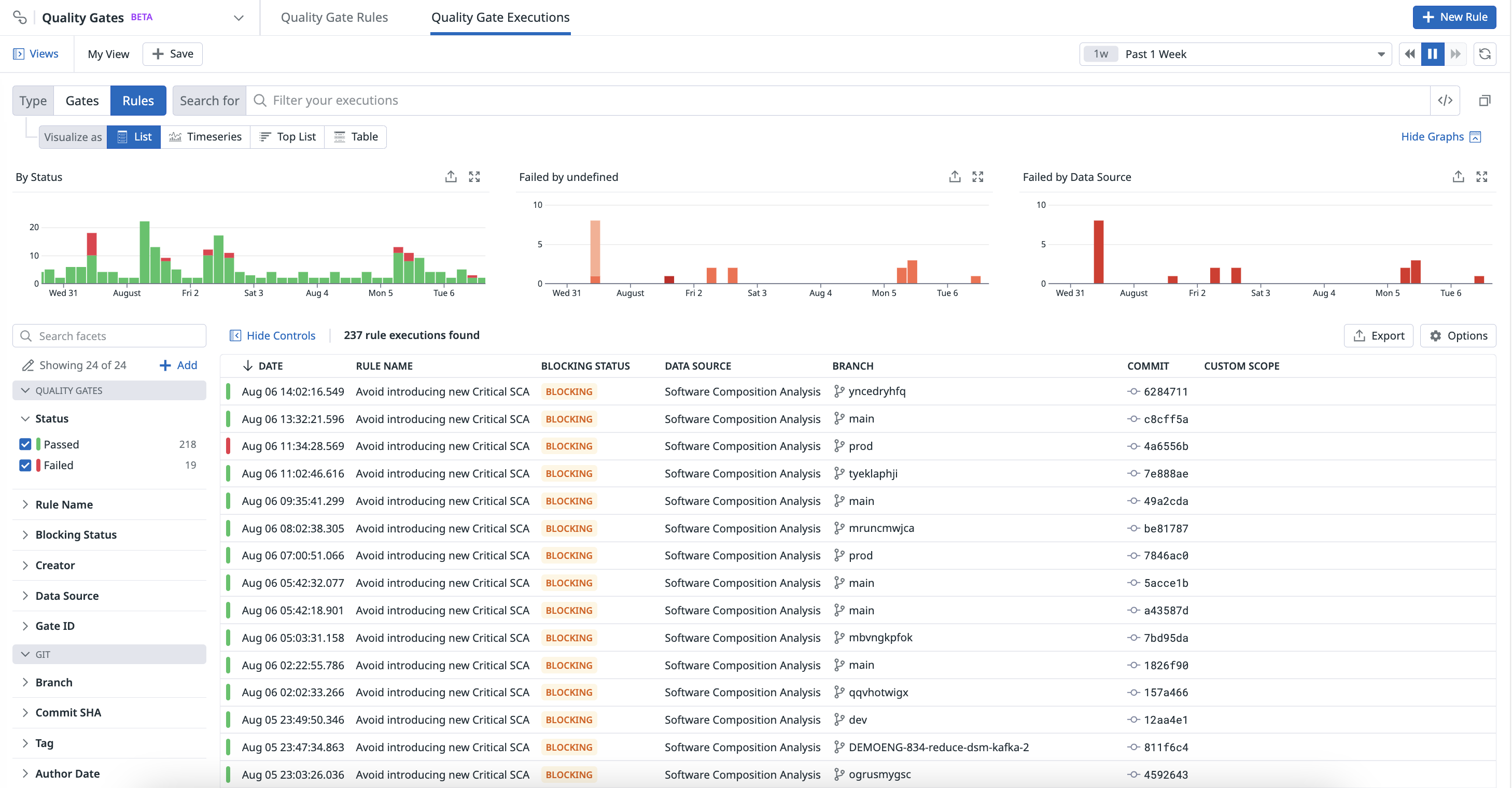Uncheck the Passed status checkbox
Screen dimensions: 1512x788
25,444
